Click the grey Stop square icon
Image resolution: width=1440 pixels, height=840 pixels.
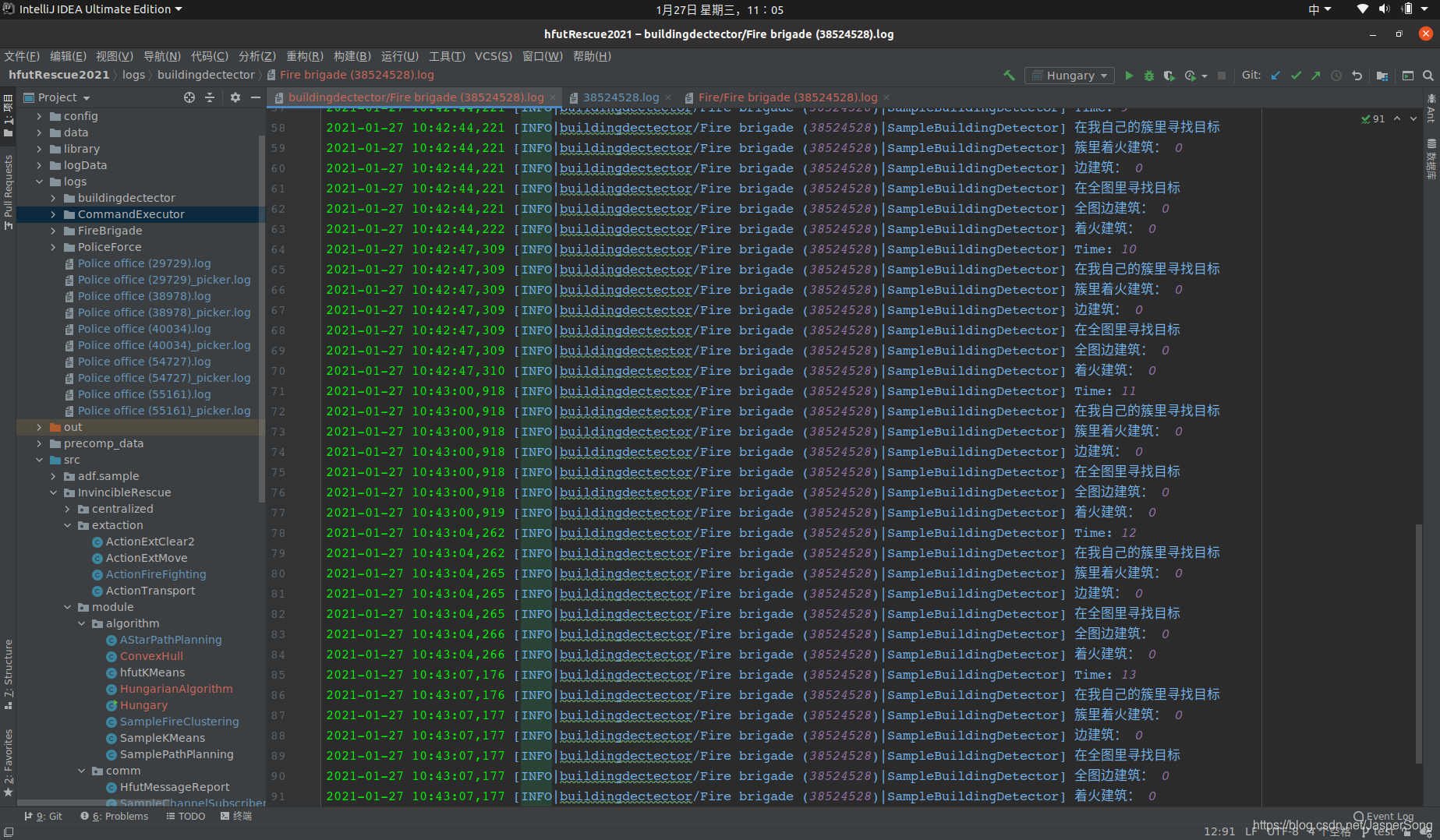click(x=1222, y=76)
